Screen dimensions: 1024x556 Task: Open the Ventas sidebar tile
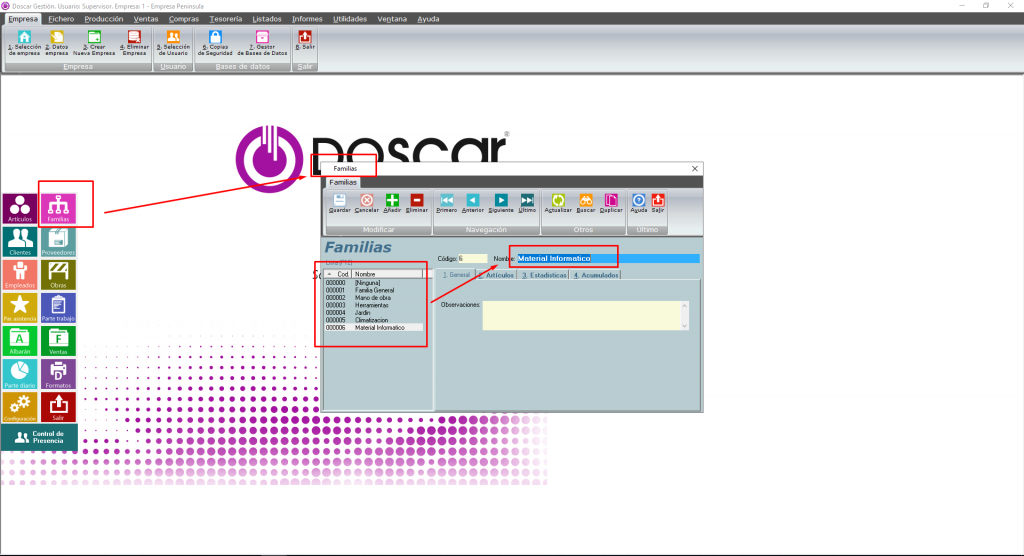pyautogui.click(x=58, y=341)
